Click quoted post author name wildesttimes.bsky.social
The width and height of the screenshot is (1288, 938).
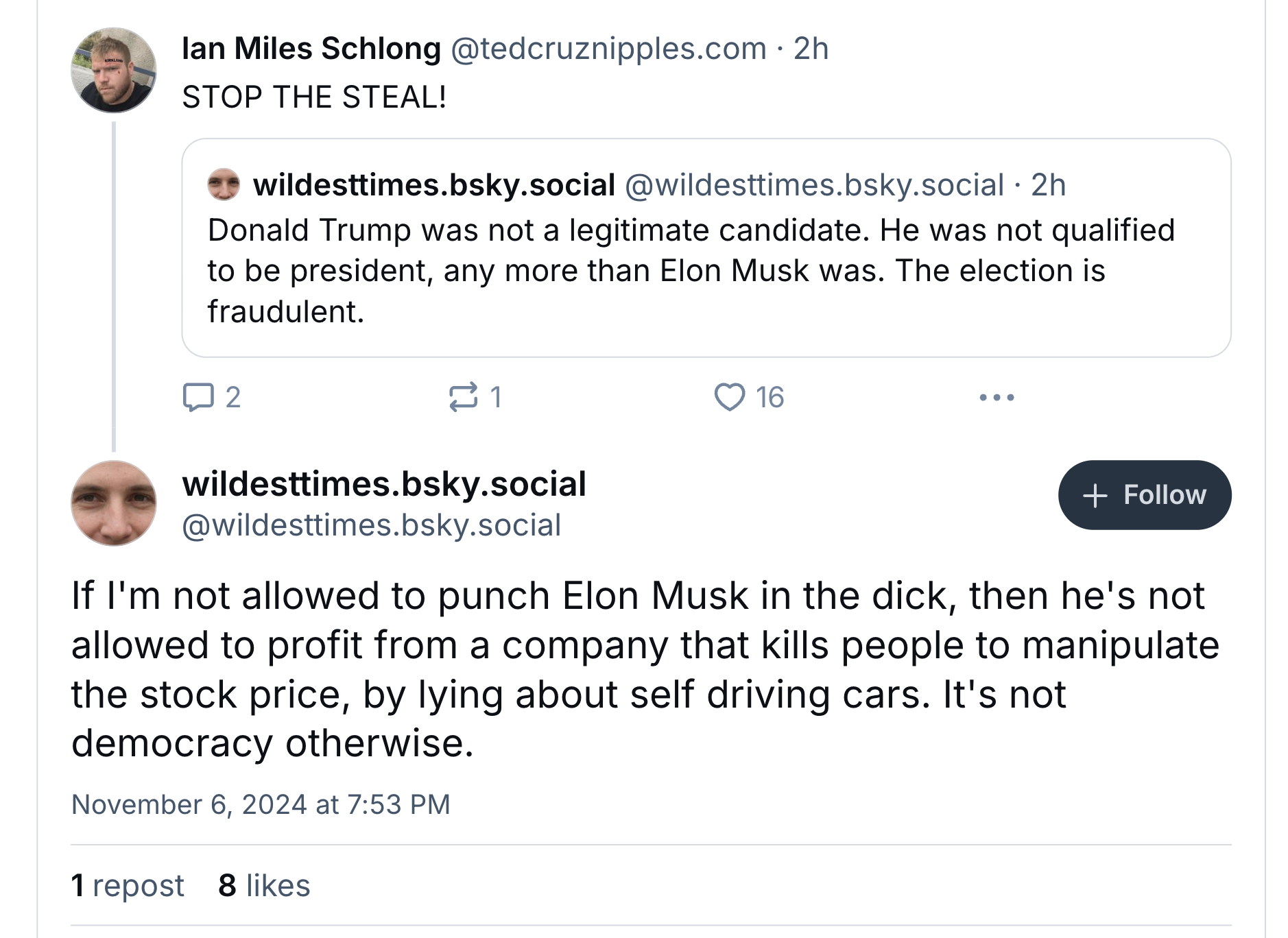point(433,185)
